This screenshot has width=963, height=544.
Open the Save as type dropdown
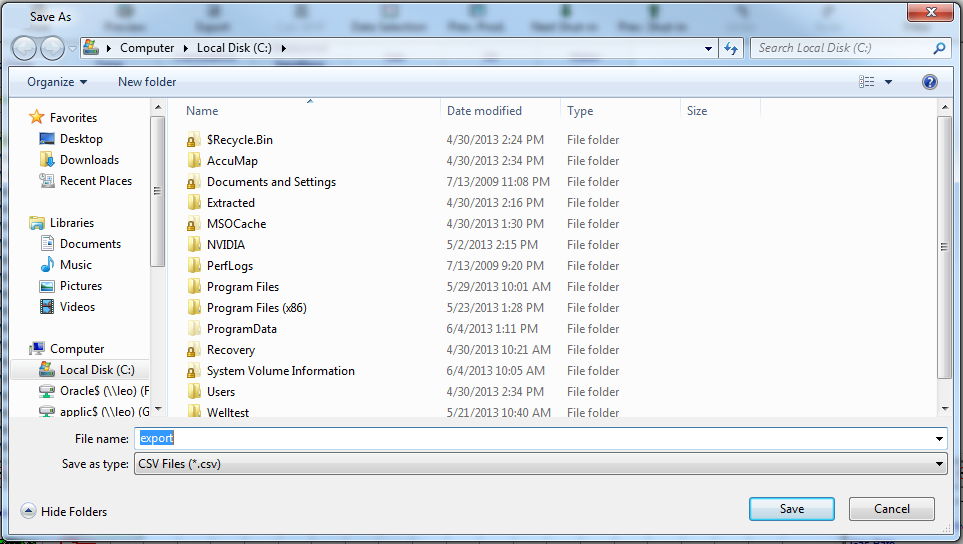540,463
